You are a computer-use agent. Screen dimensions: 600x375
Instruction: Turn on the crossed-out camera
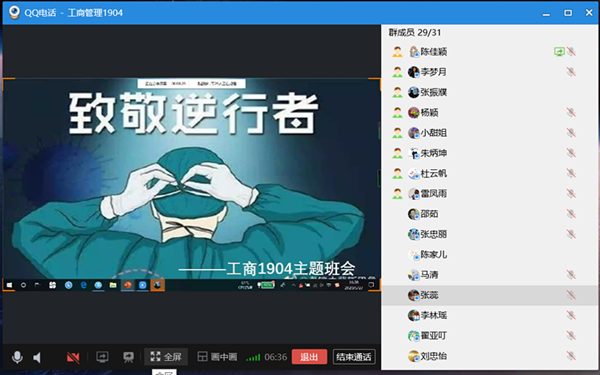(x=73, y=358)
